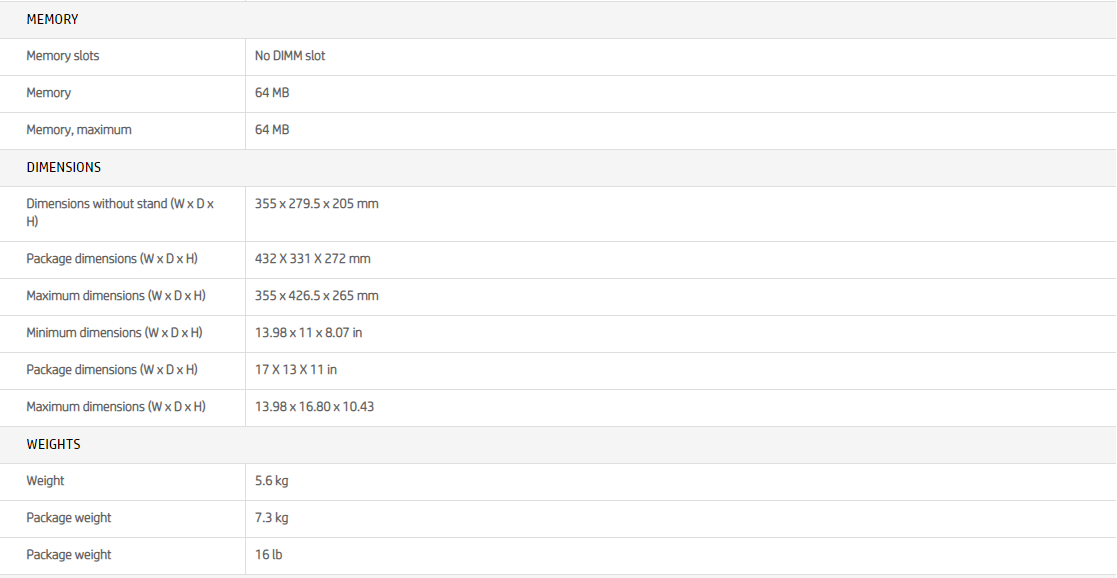Select the "16 lb" package weight value
The height and width of the screenshot is (578, 1117).
click(x=268, y=555)
